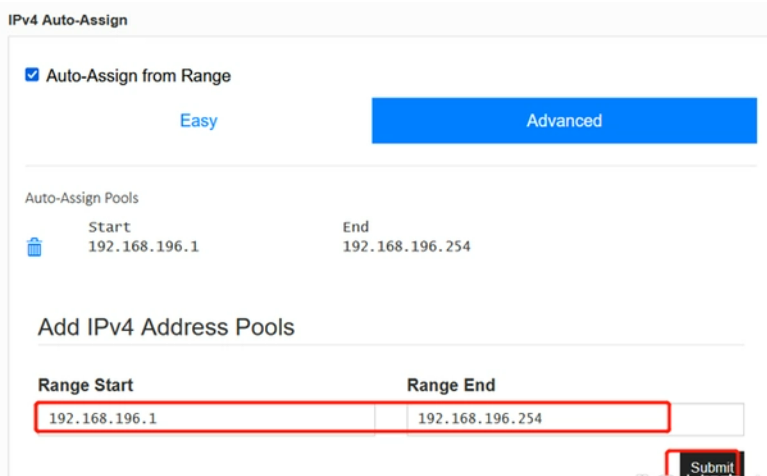Click the pool End address 192.168.196.254
This screenshot has height=476, width=767.
(x=406, y=246)
